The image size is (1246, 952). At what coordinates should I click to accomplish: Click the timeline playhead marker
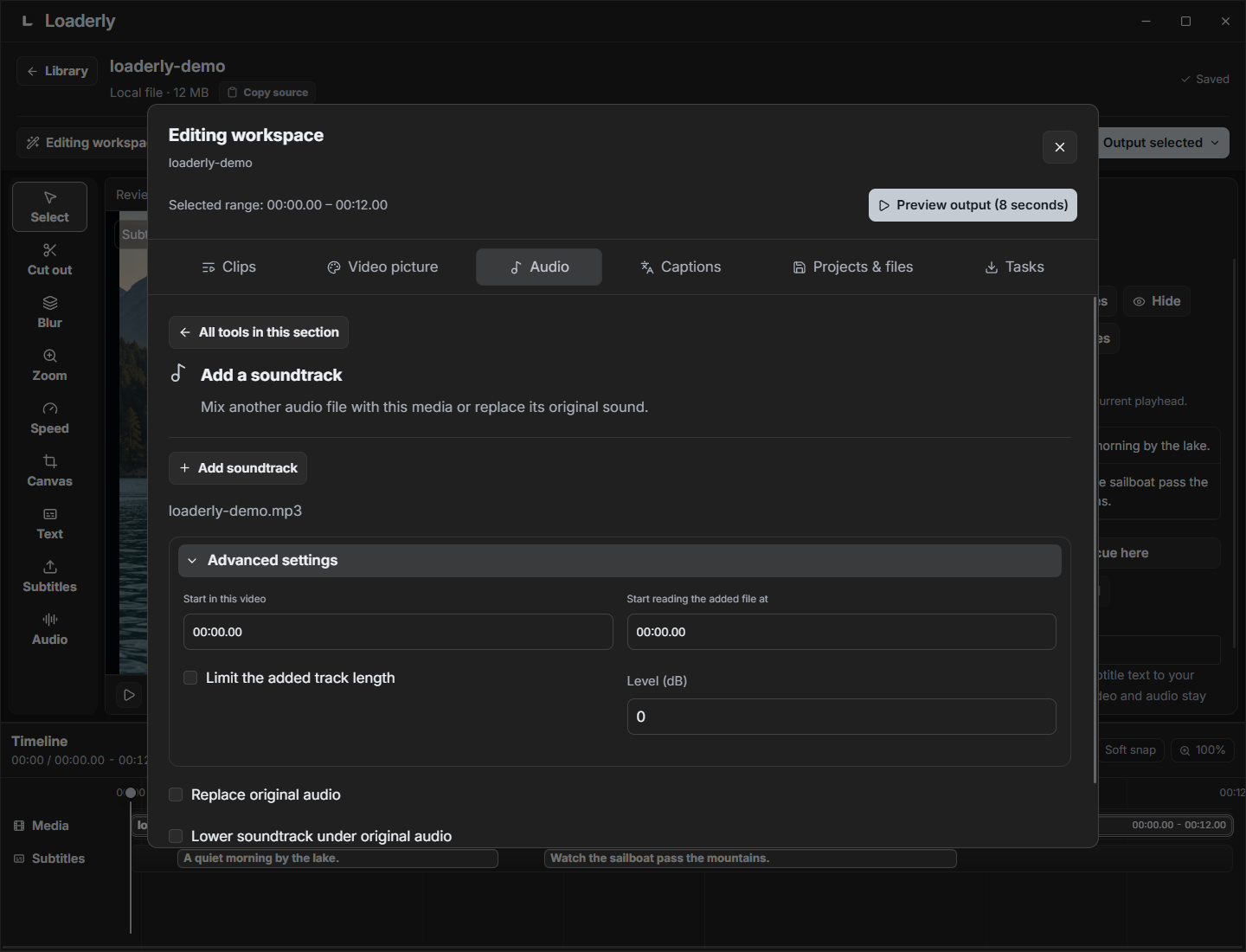point(131,793)
